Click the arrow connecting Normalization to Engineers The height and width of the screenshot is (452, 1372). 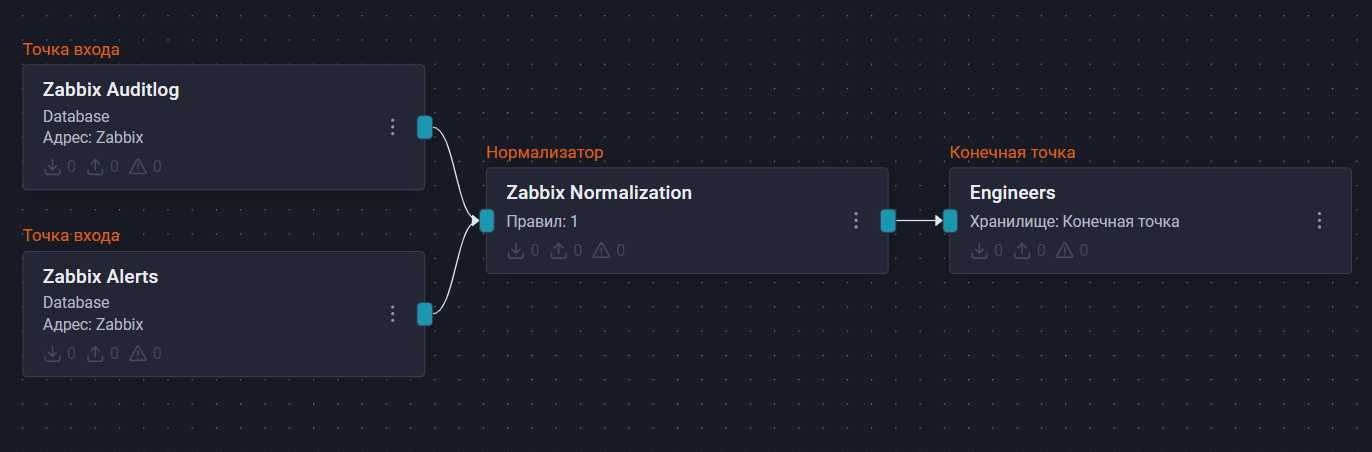(x=918, y=220)
